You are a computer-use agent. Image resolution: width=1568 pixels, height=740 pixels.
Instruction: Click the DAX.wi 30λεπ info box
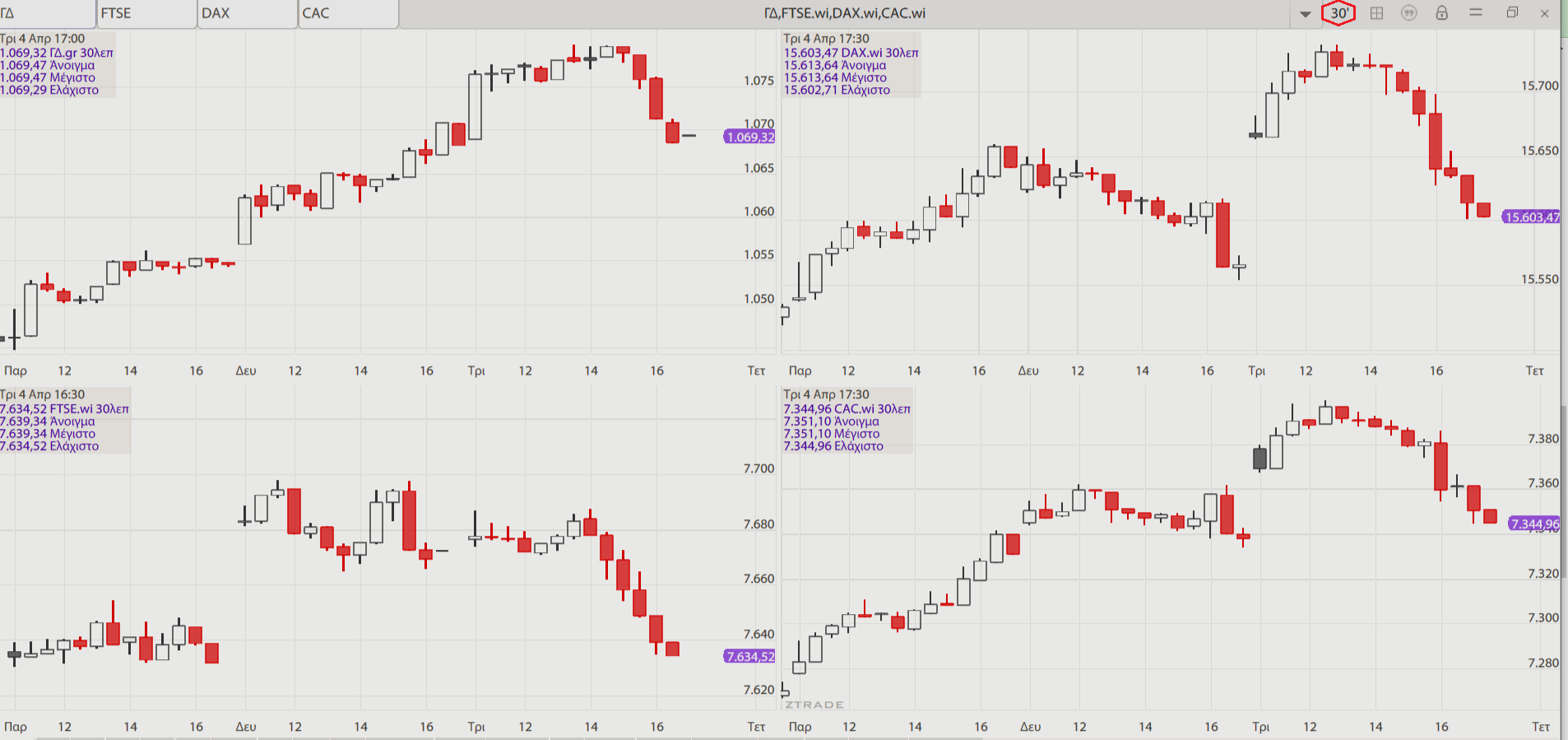pos(851,65)
